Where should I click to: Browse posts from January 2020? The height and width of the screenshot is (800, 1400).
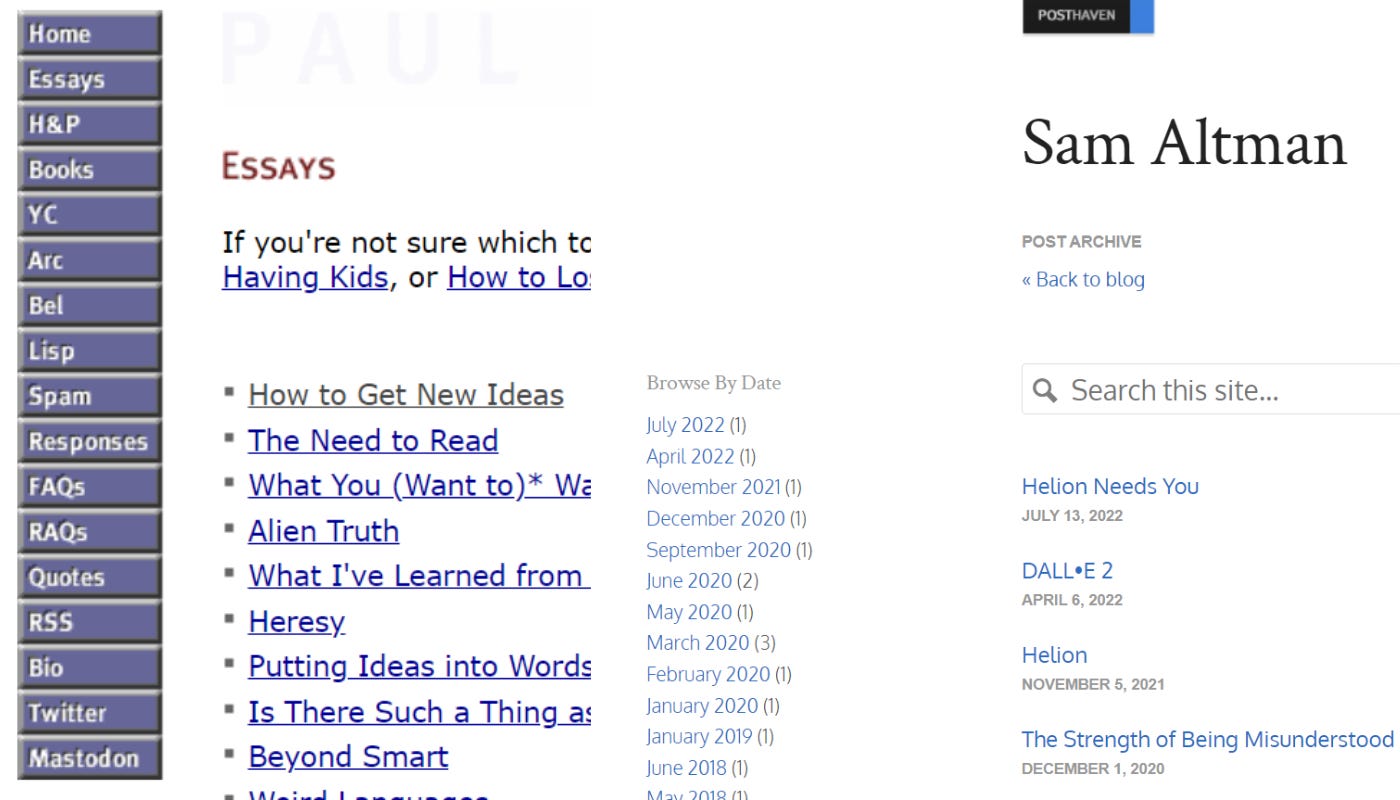[x=702, y=706]
